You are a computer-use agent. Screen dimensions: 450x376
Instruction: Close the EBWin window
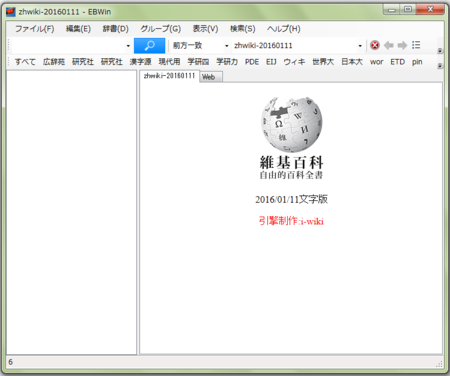[x=430, y=9]
